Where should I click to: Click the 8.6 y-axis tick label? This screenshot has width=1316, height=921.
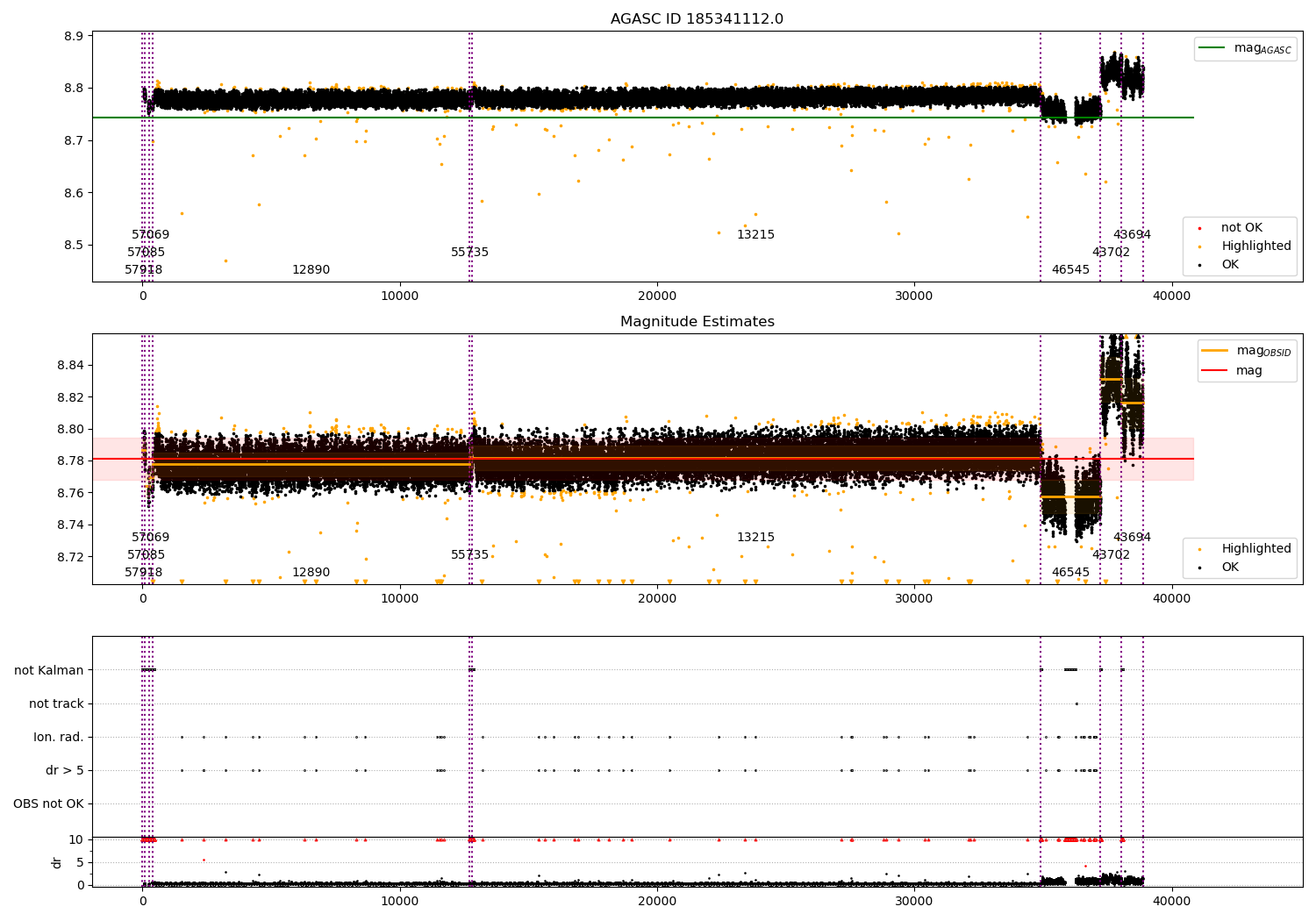(75, 193)
